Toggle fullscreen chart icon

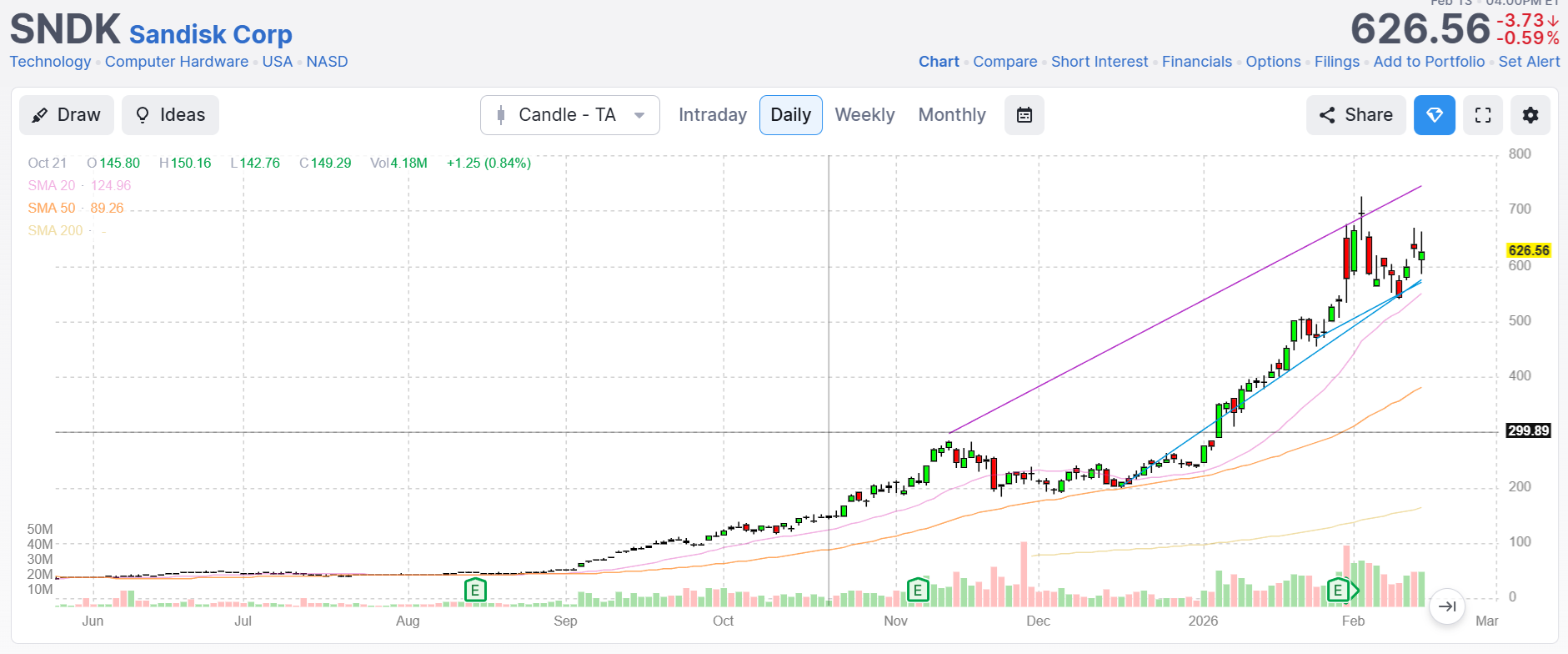1483,115
